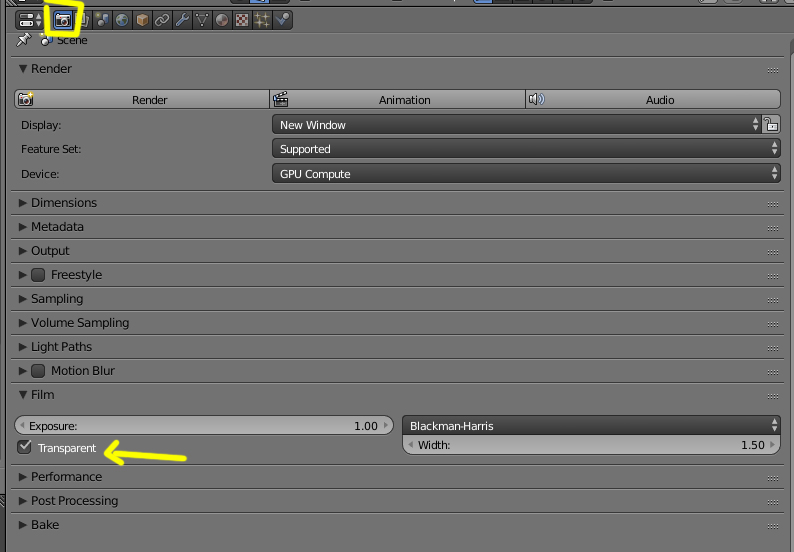This screenshot has width=794, height=552.
Task: Increase Width with its right arrow
Action: pos(773,445)
